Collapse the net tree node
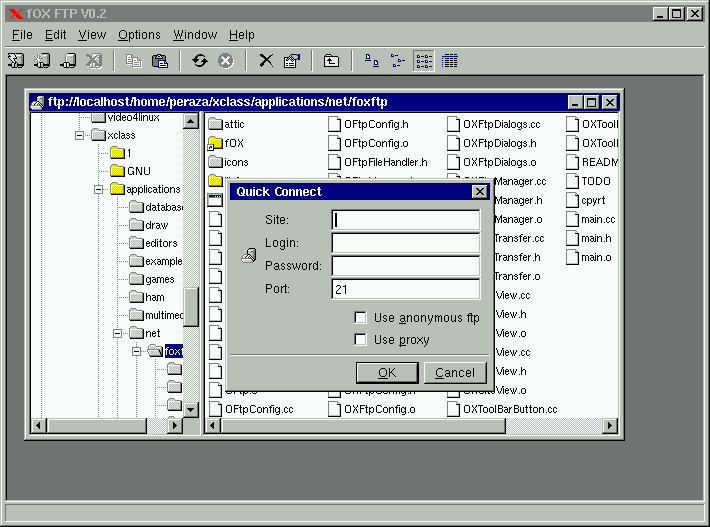The image size is (710, 527). [117, 333]
